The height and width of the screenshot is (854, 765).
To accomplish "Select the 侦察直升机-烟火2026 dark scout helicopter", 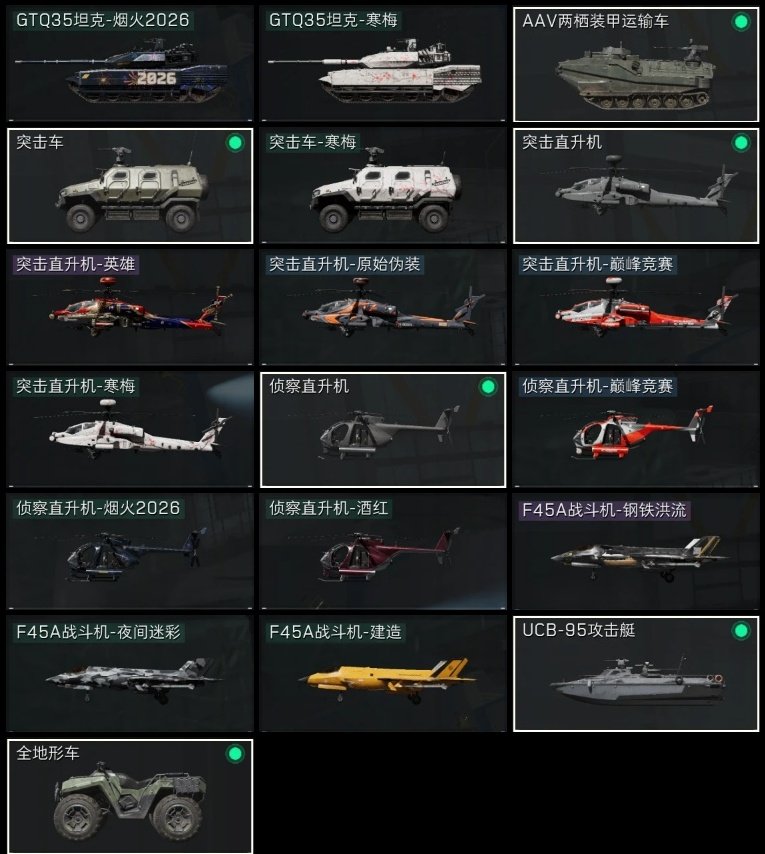I will click(130, 552).
